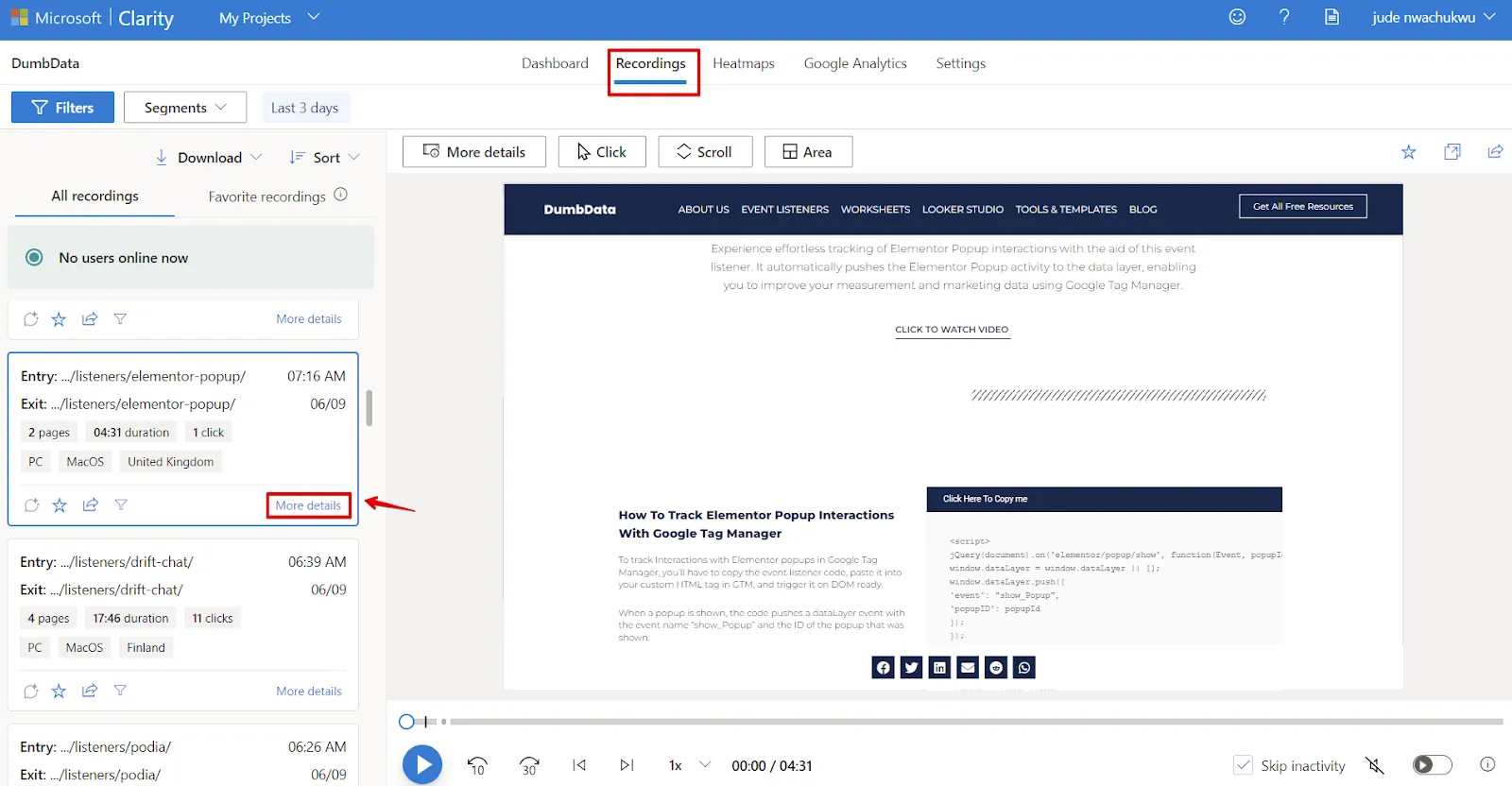Toggle the switch beside mute icon
This screenshot has height=786, width=1512.
coord(1432,765)
